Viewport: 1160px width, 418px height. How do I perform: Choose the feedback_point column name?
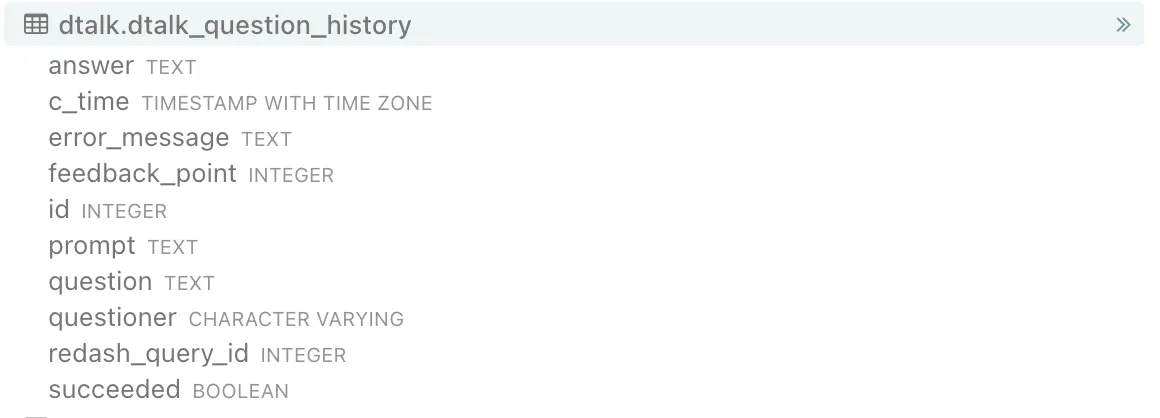click(142, 175)
